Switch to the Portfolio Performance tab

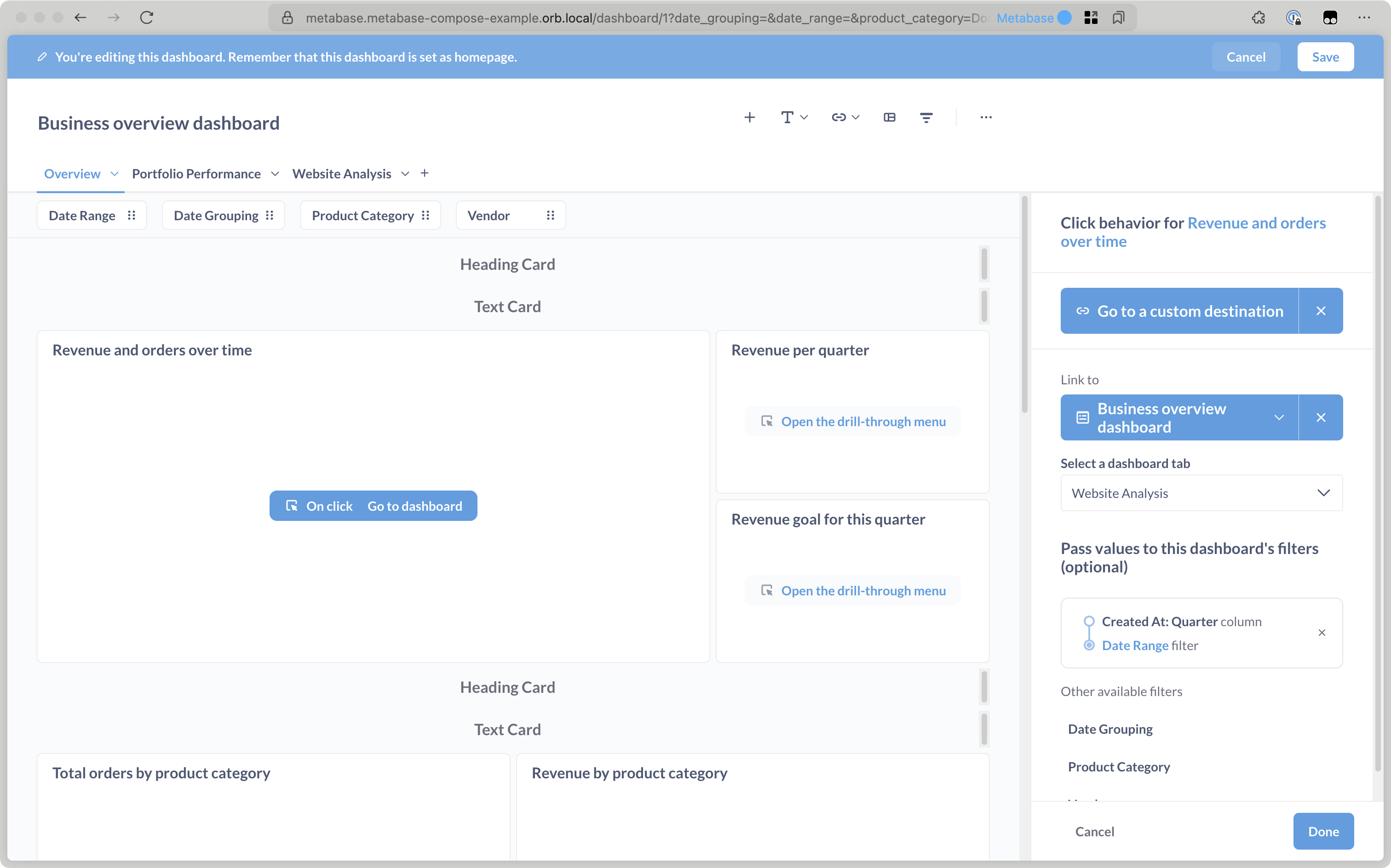(x=196, y=174)
